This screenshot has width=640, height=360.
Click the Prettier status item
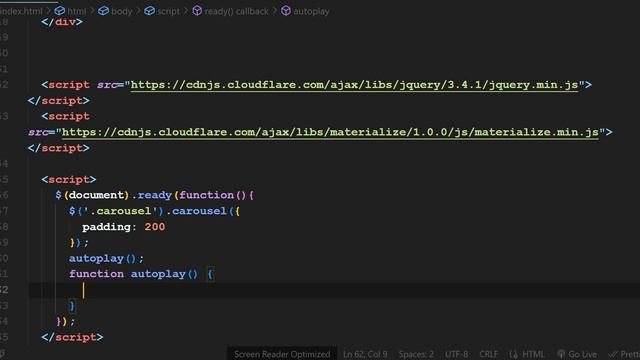click(x=623, y=354)
